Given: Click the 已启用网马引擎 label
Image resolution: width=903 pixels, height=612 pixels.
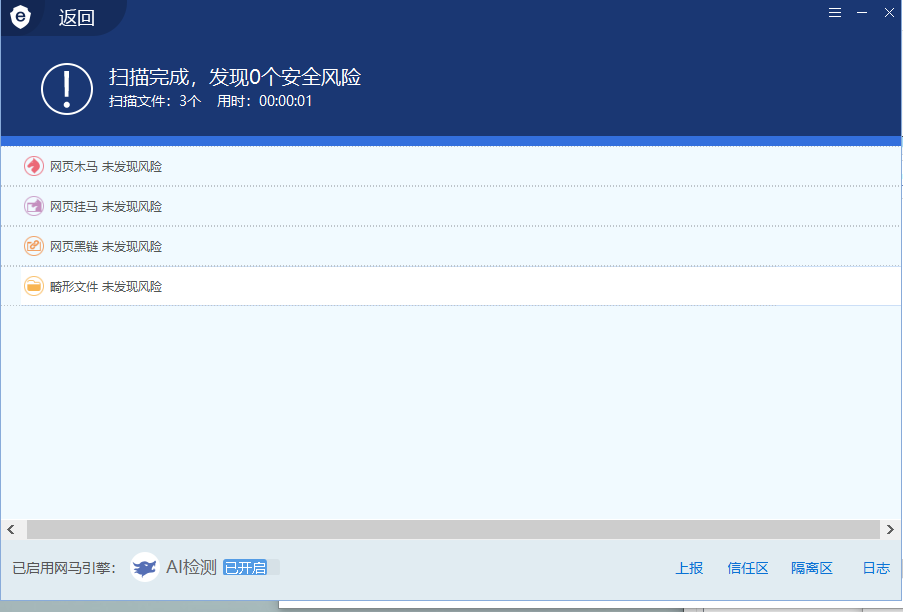Looking at the screenshot, I should pyautogui.click(x=64, y=568).
